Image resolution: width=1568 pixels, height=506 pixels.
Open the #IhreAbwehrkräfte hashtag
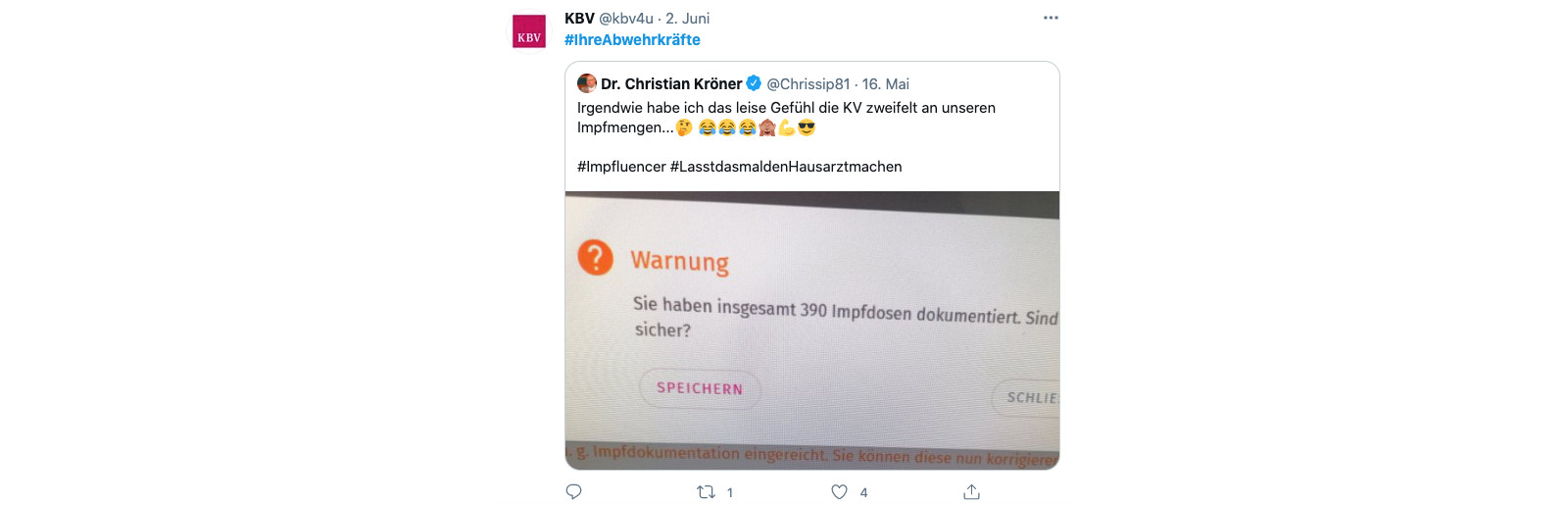coord(632,40)
